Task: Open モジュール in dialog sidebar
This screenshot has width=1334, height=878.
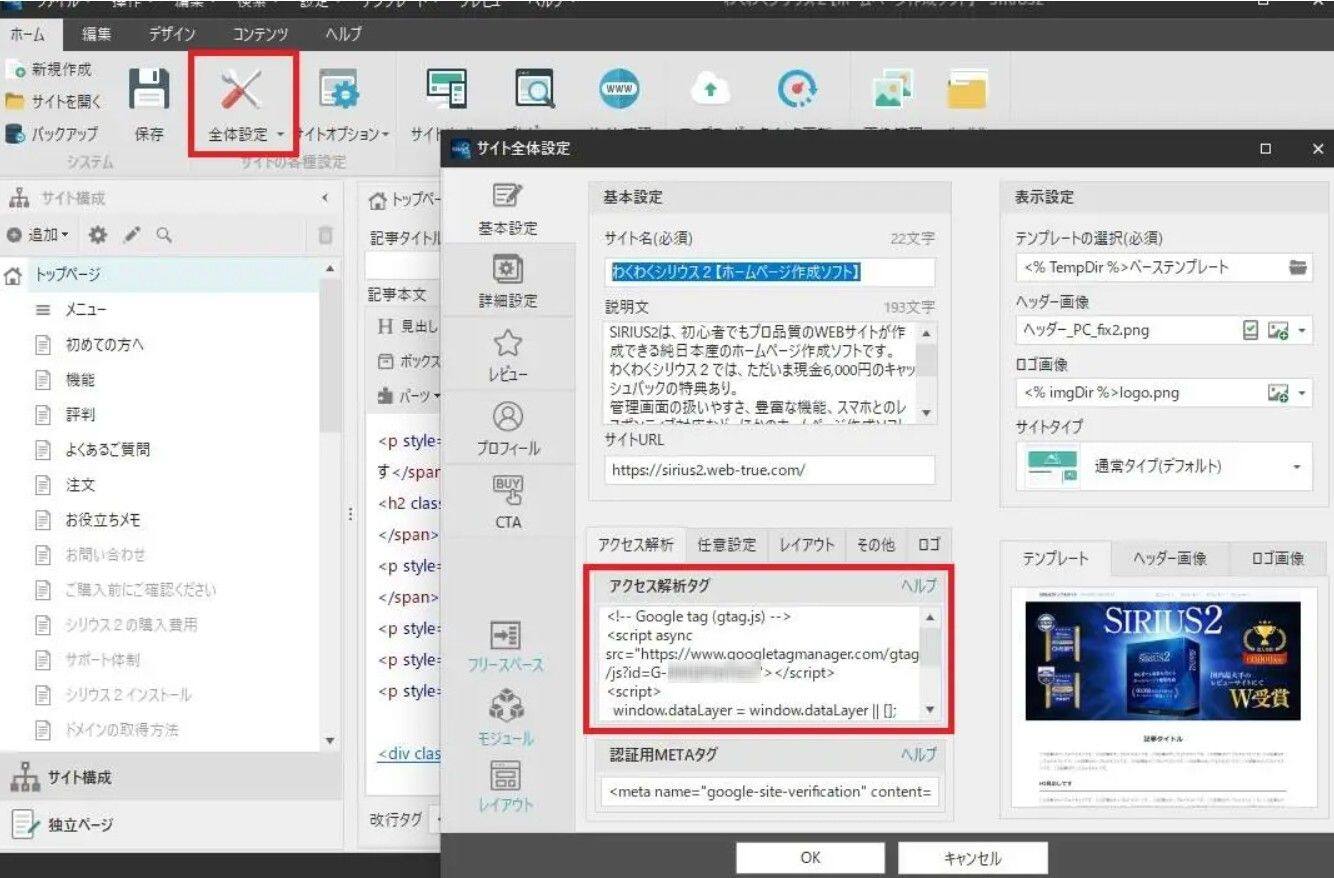Action: [506, 720]
